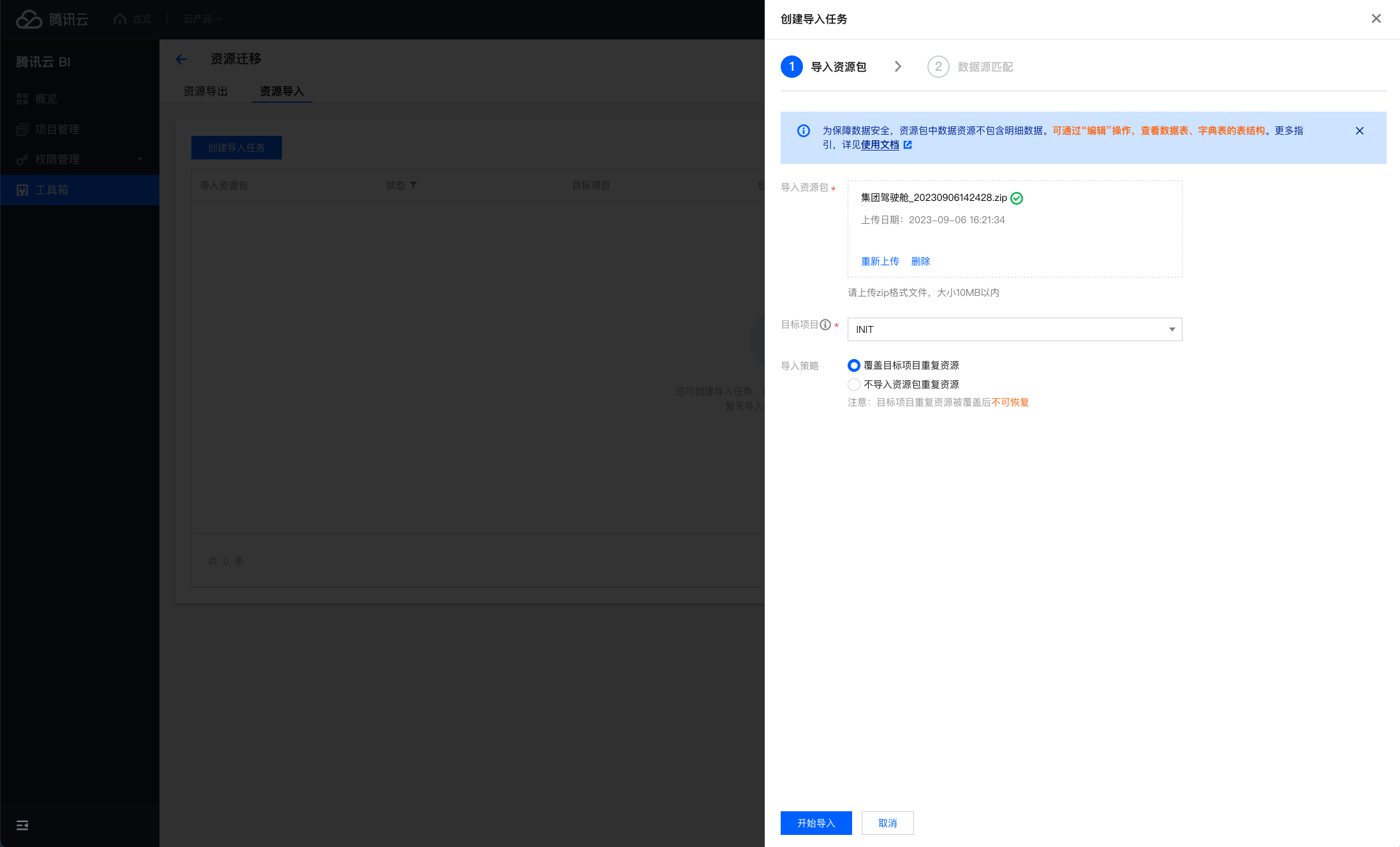
Task: Dismiss the blue data security notice
Action: (1359, 131)
